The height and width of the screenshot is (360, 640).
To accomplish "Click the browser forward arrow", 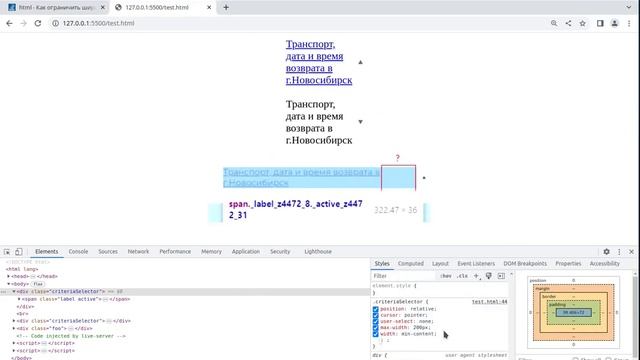I will (24, 23).
